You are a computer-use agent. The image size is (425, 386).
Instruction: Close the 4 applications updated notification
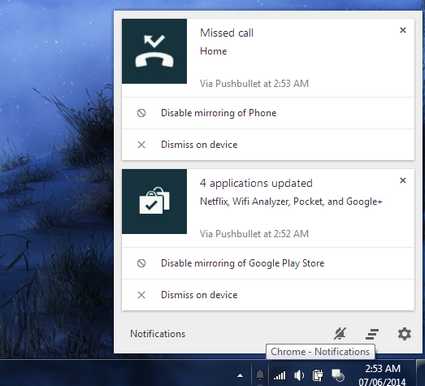coord(403,180)
